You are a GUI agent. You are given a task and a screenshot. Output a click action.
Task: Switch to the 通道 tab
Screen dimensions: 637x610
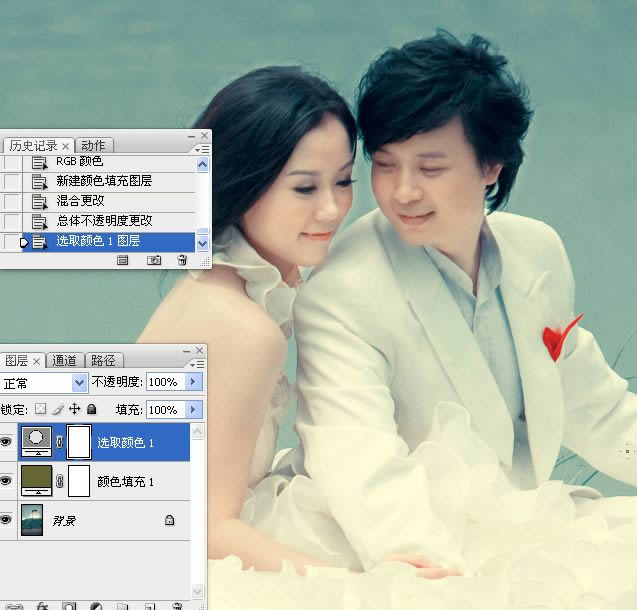[65, 361]
